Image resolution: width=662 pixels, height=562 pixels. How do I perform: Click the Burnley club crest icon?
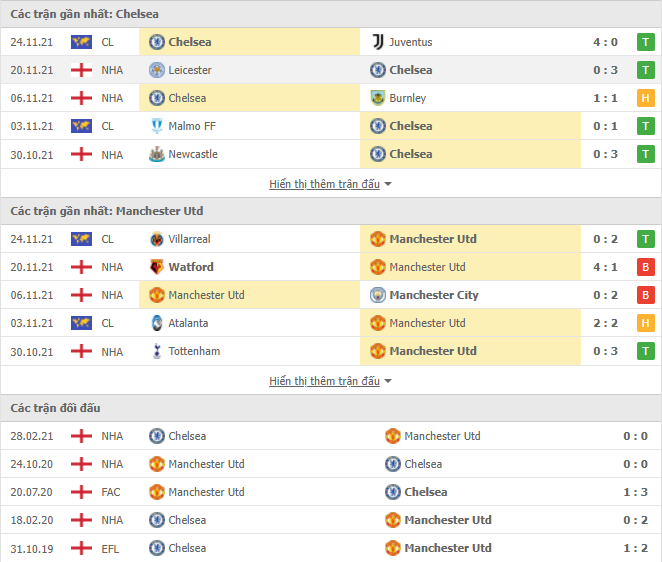click(378, 98)
